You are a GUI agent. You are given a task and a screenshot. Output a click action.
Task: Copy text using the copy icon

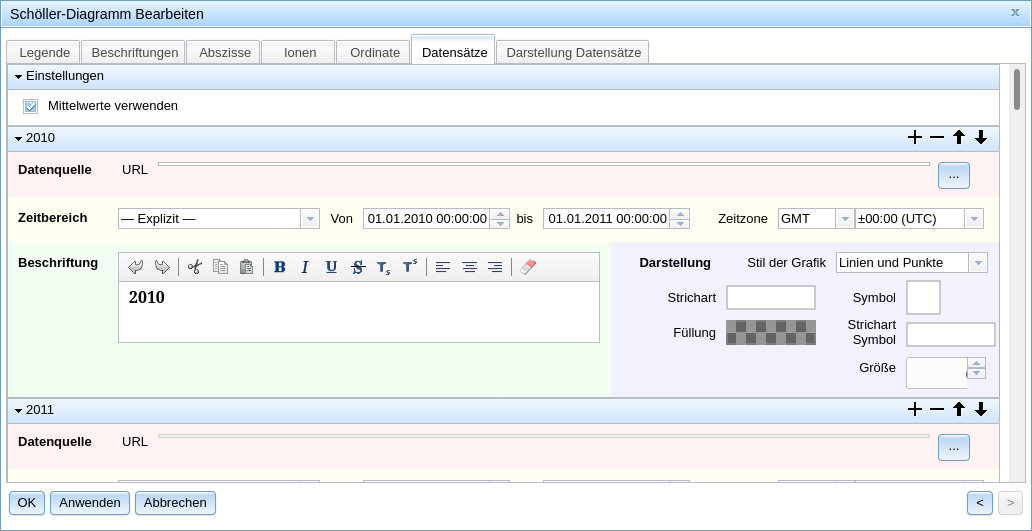(220, 267)
